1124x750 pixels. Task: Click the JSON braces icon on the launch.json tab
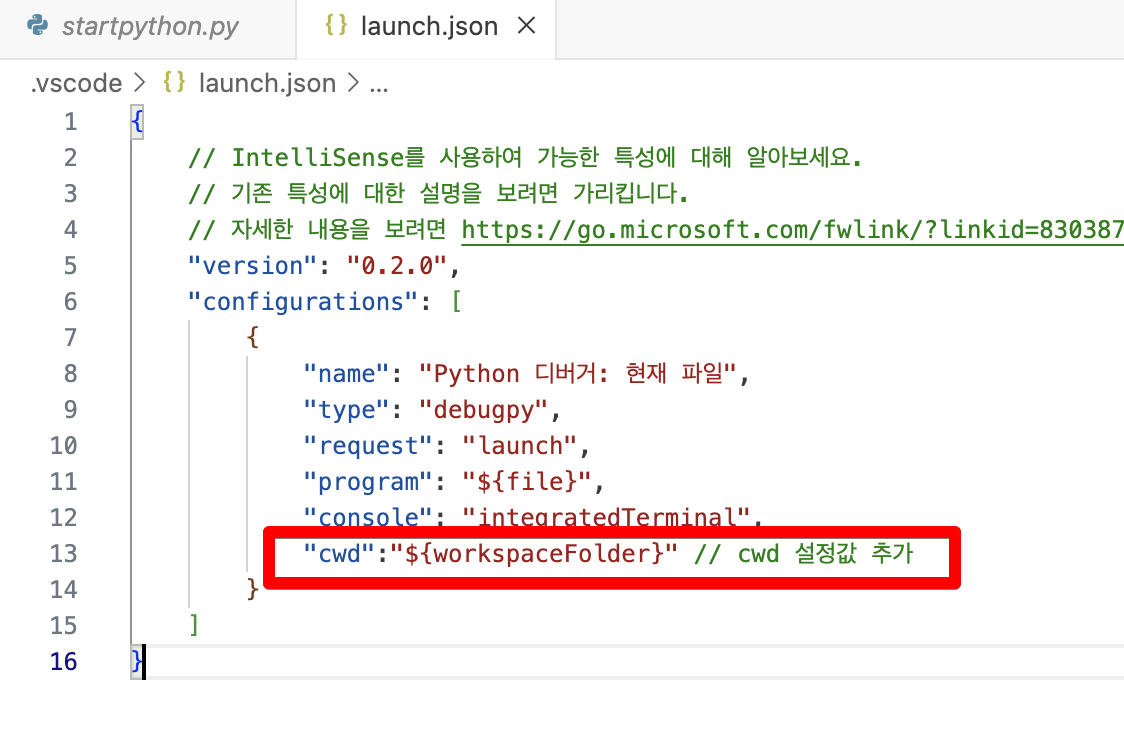335,27
